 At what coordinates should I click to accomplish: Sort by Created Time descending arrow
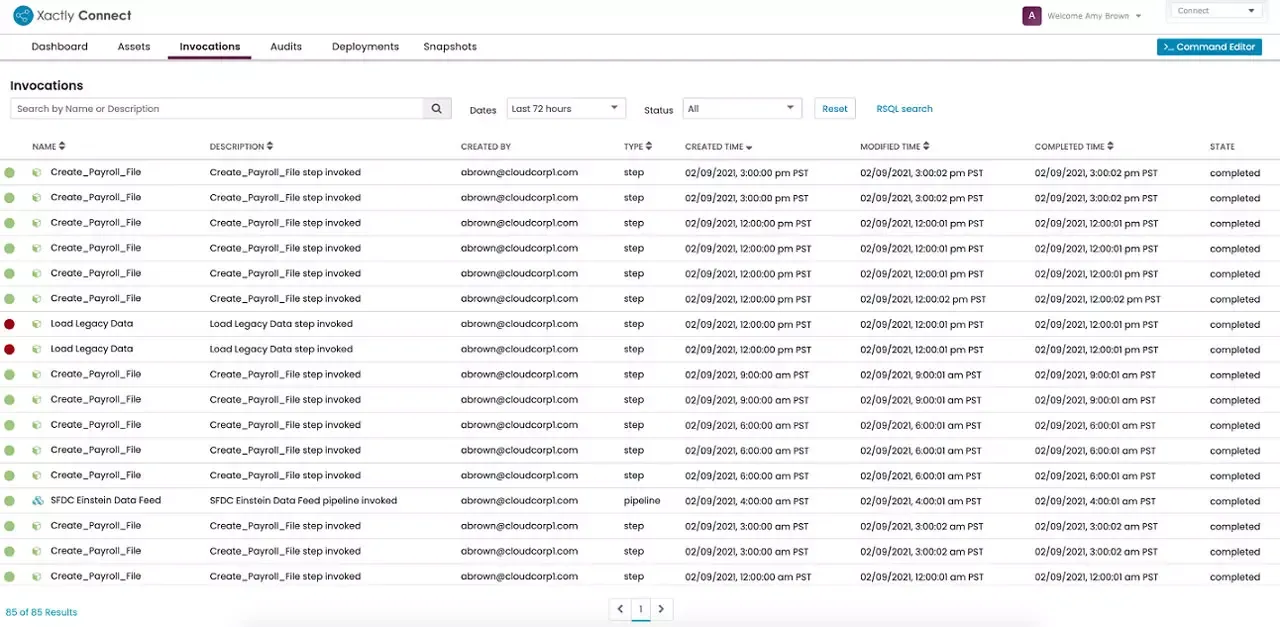749,148
